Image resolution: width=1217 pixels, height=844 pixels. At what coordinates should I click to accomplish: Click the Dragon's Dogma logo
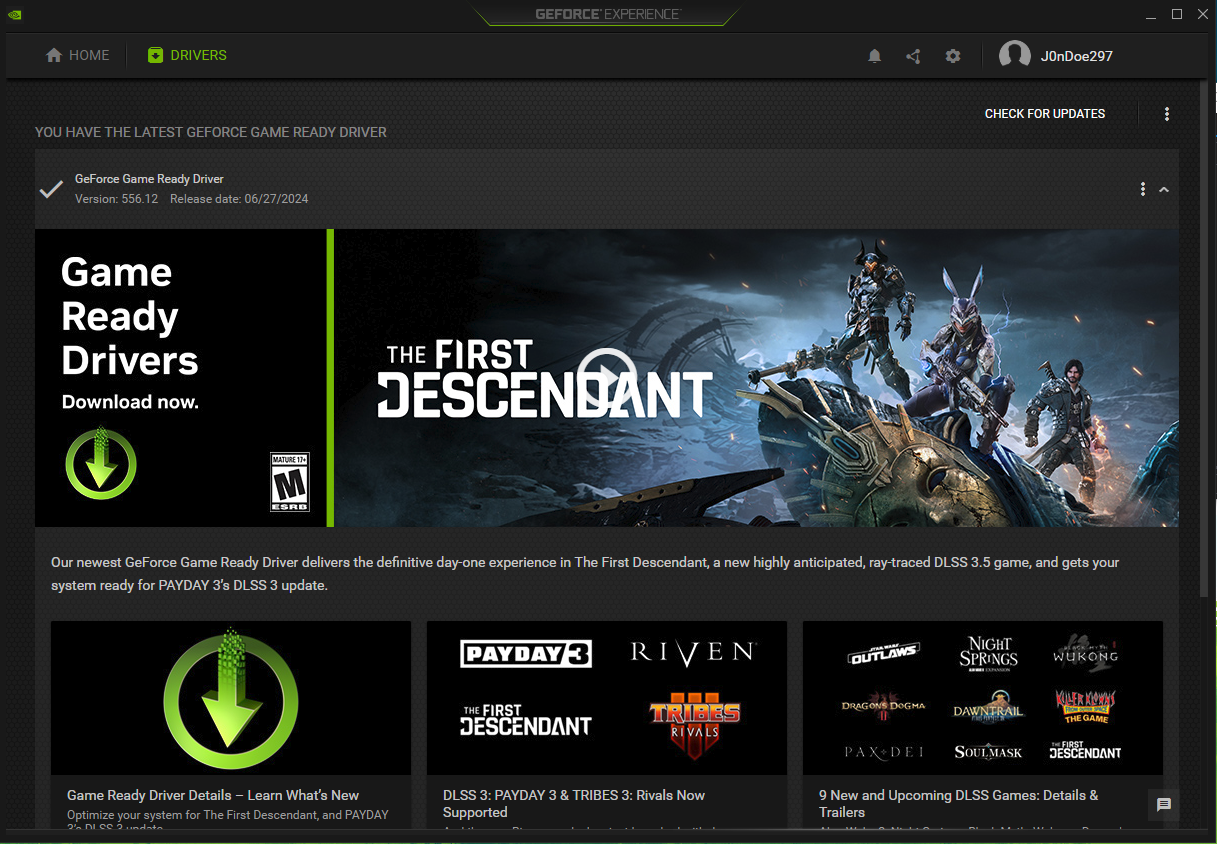pos(883,706)
